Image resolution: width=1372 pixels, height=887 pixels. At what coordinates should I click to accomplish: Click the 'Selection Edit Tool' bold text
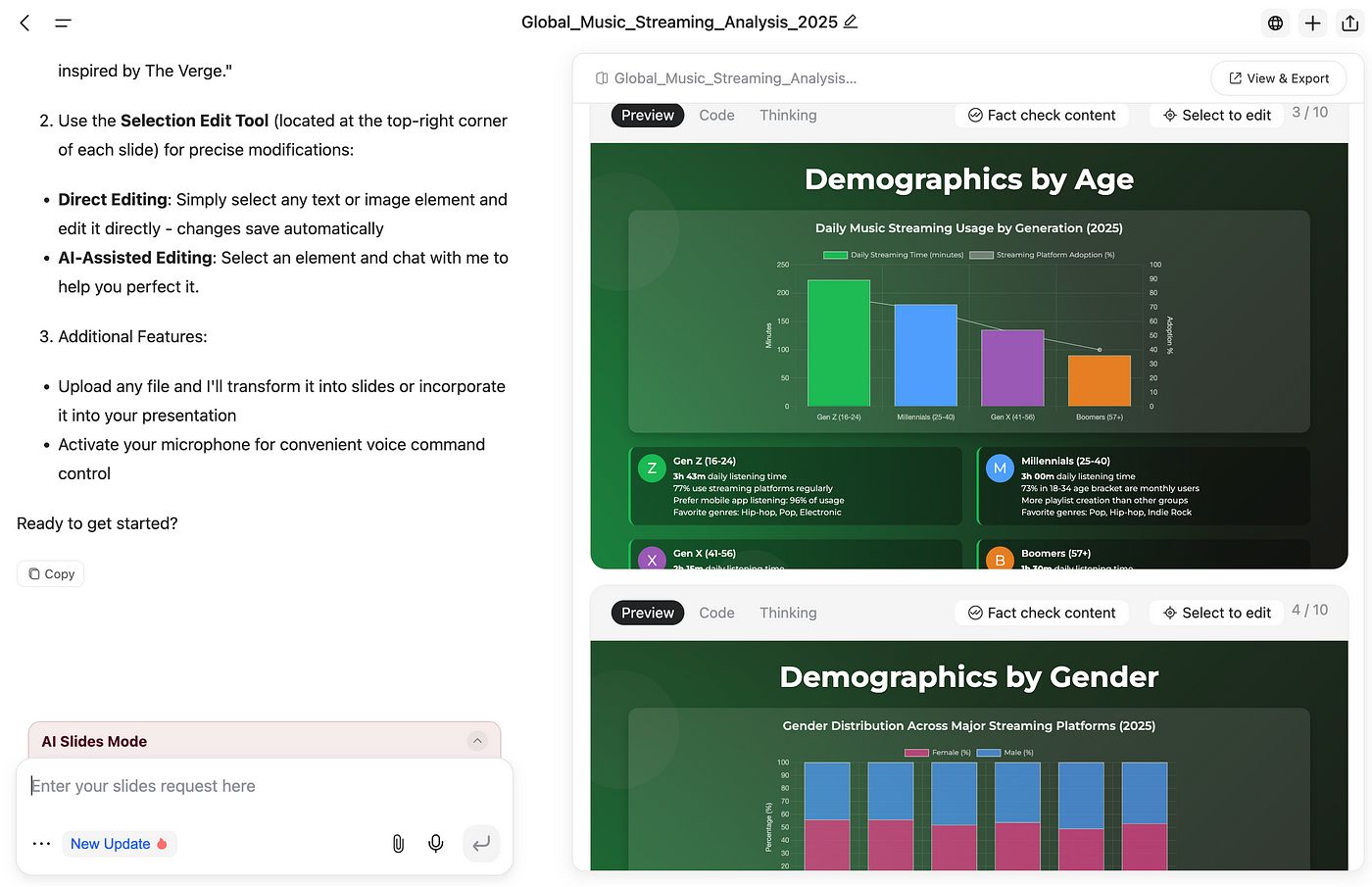tap(194, 121)
